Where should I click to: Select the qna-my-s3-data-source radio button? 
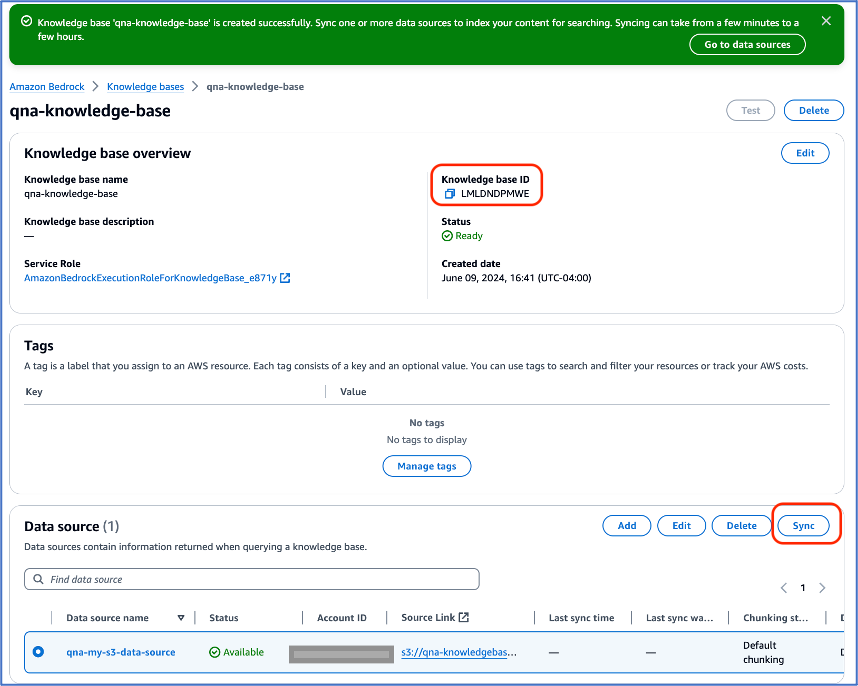[x=37, y=651]
